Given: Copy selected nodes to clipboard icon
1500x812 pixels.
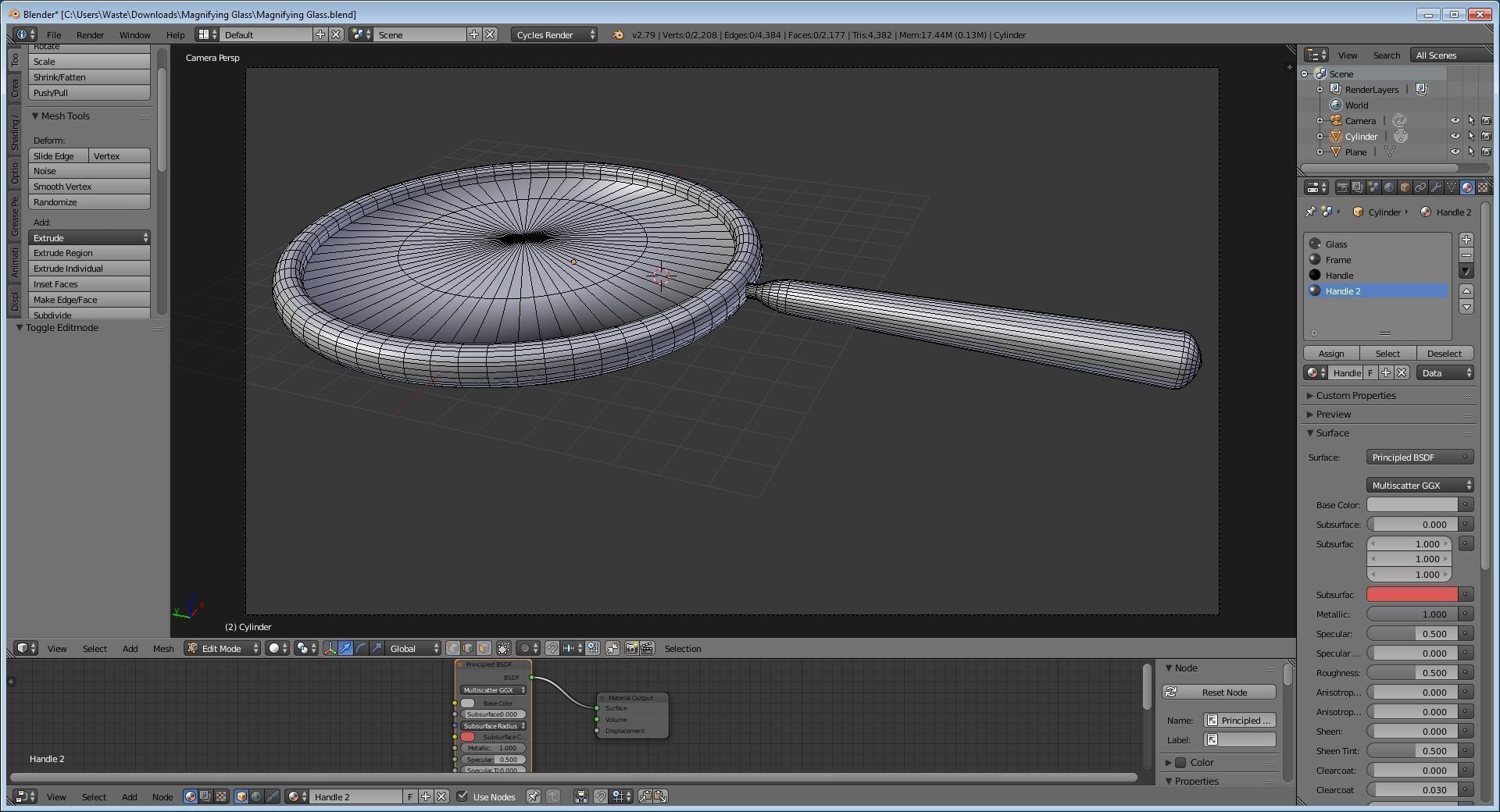Looking at the screenshot, I should [645, 797].
